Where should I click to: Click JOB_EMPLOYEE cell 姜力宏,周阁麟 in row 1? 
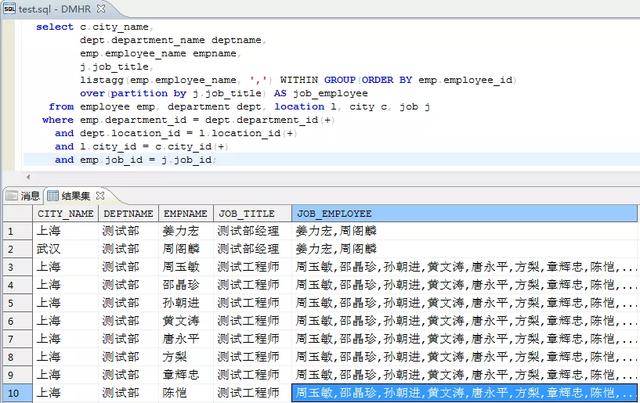coord(464,231)
